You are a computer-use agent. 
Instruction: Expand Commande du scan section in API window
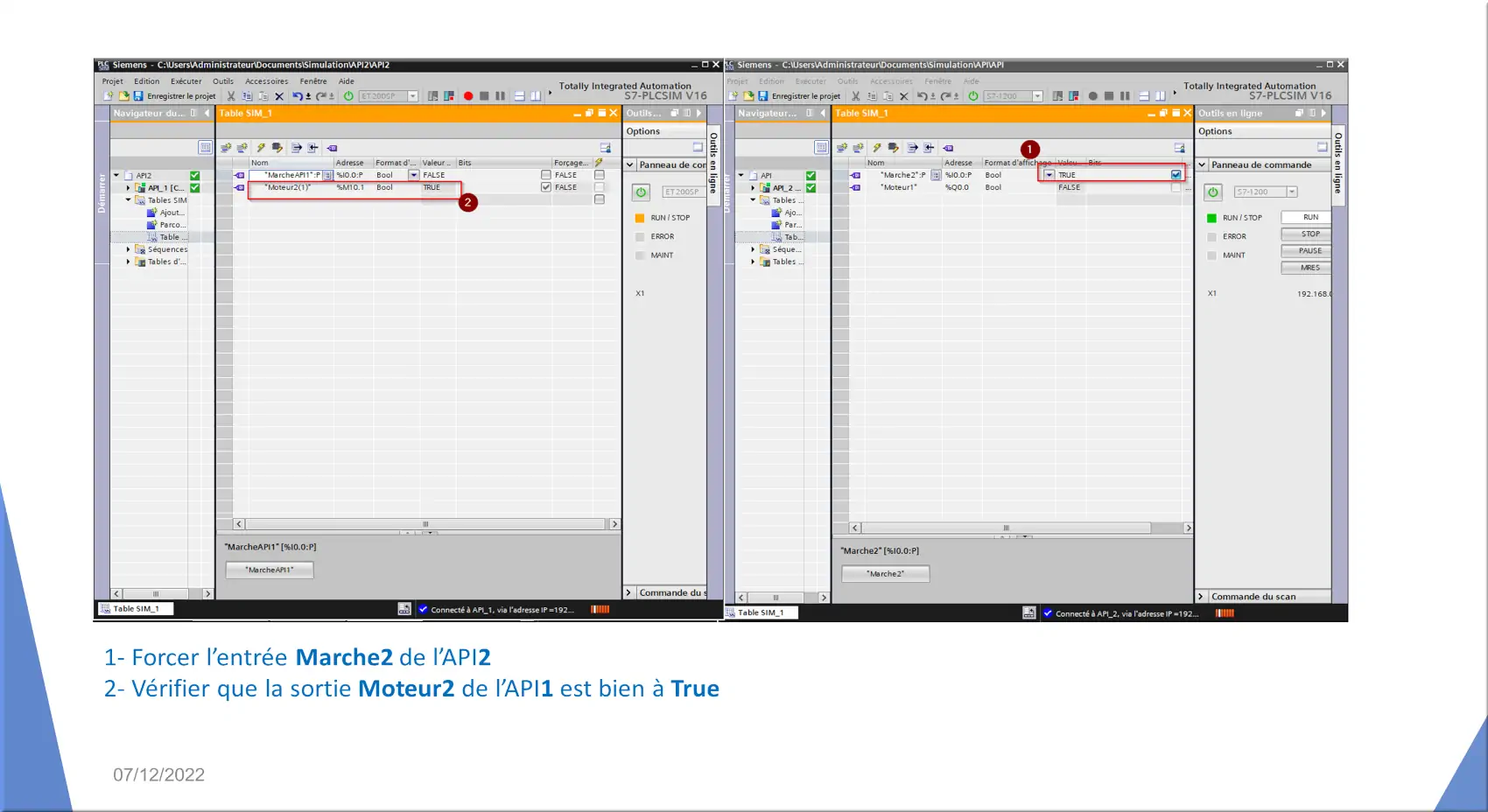coord(1201,597)
